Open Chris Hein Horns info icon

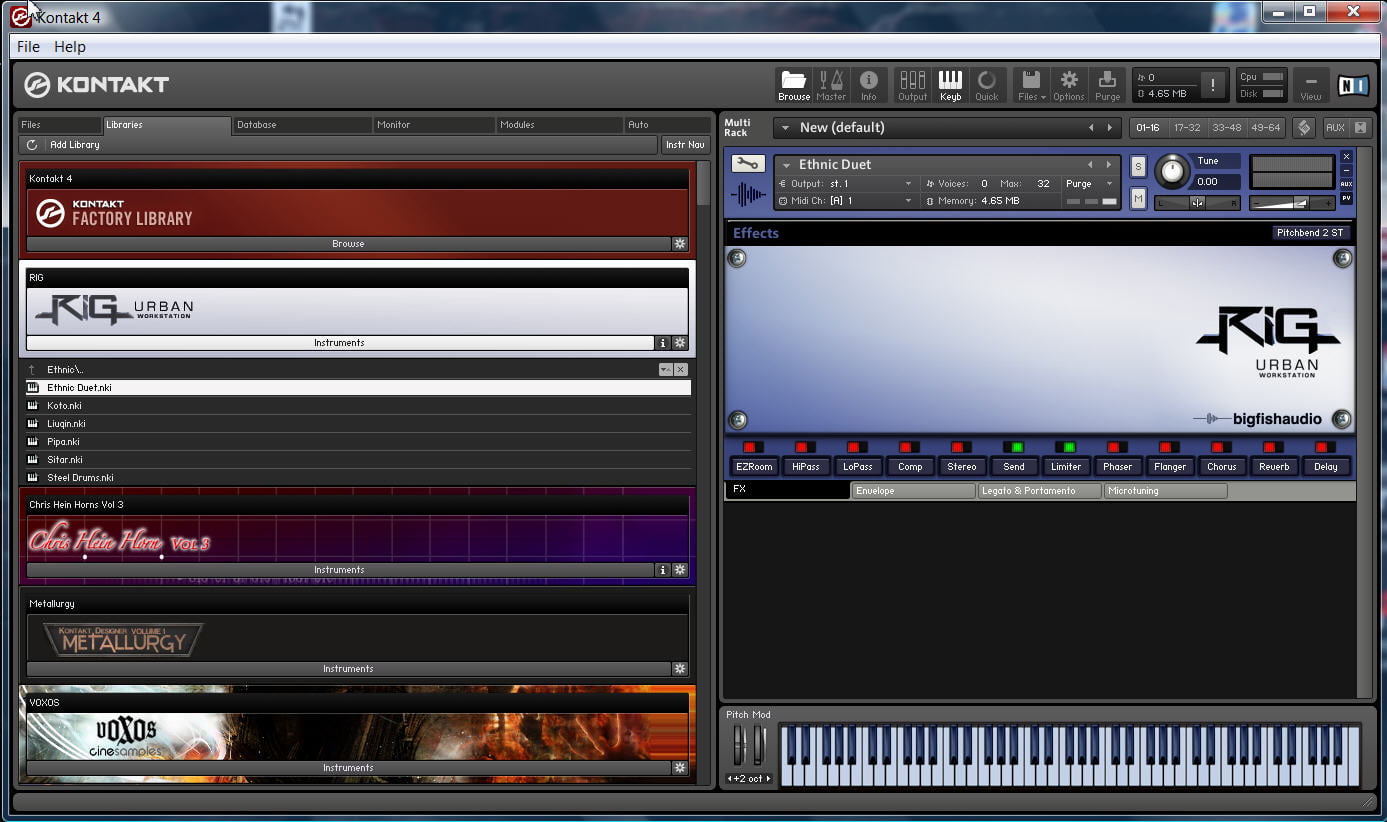(662, 570)
